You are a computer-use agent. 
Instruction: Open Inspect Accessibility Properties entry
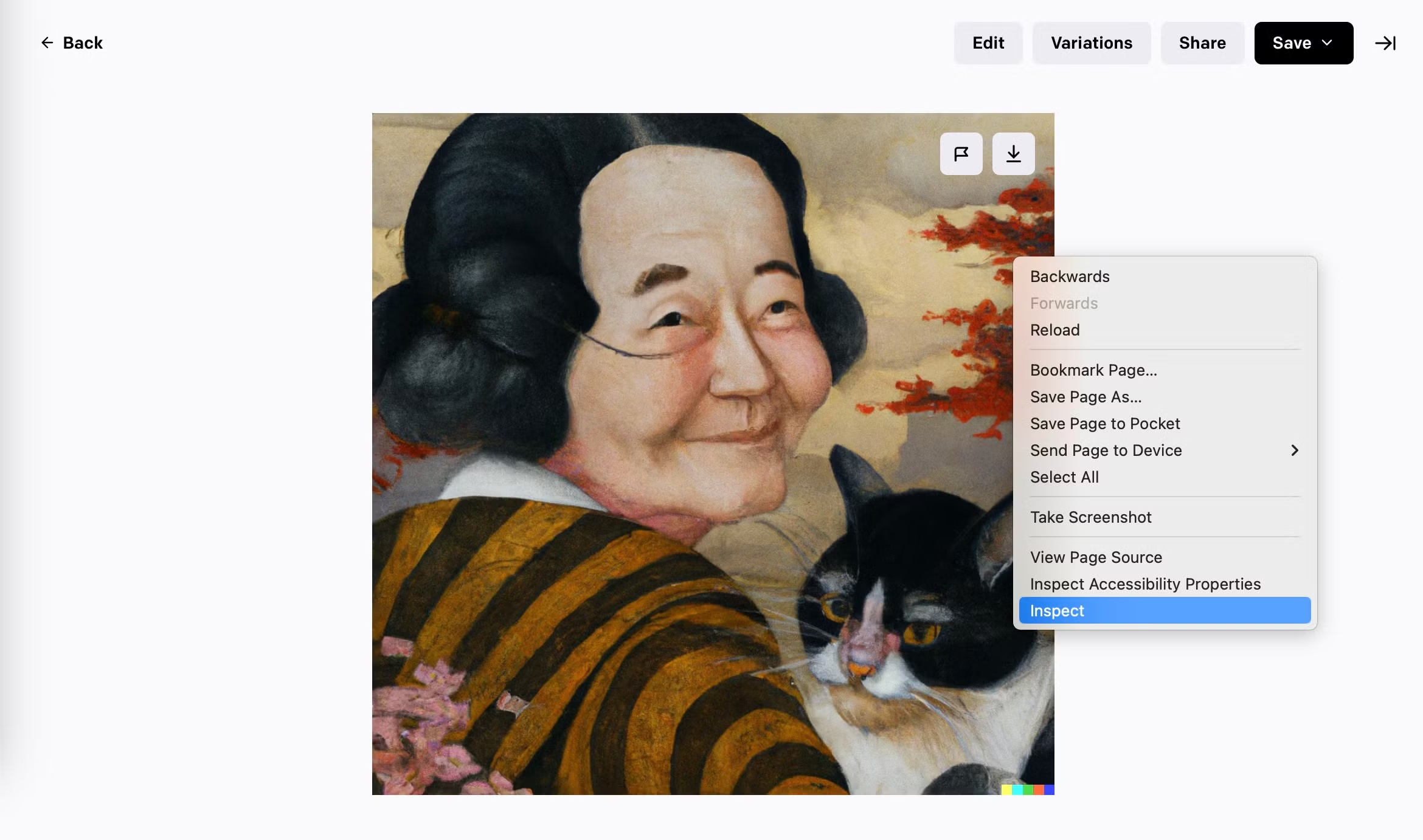[x=1144, y=584]
